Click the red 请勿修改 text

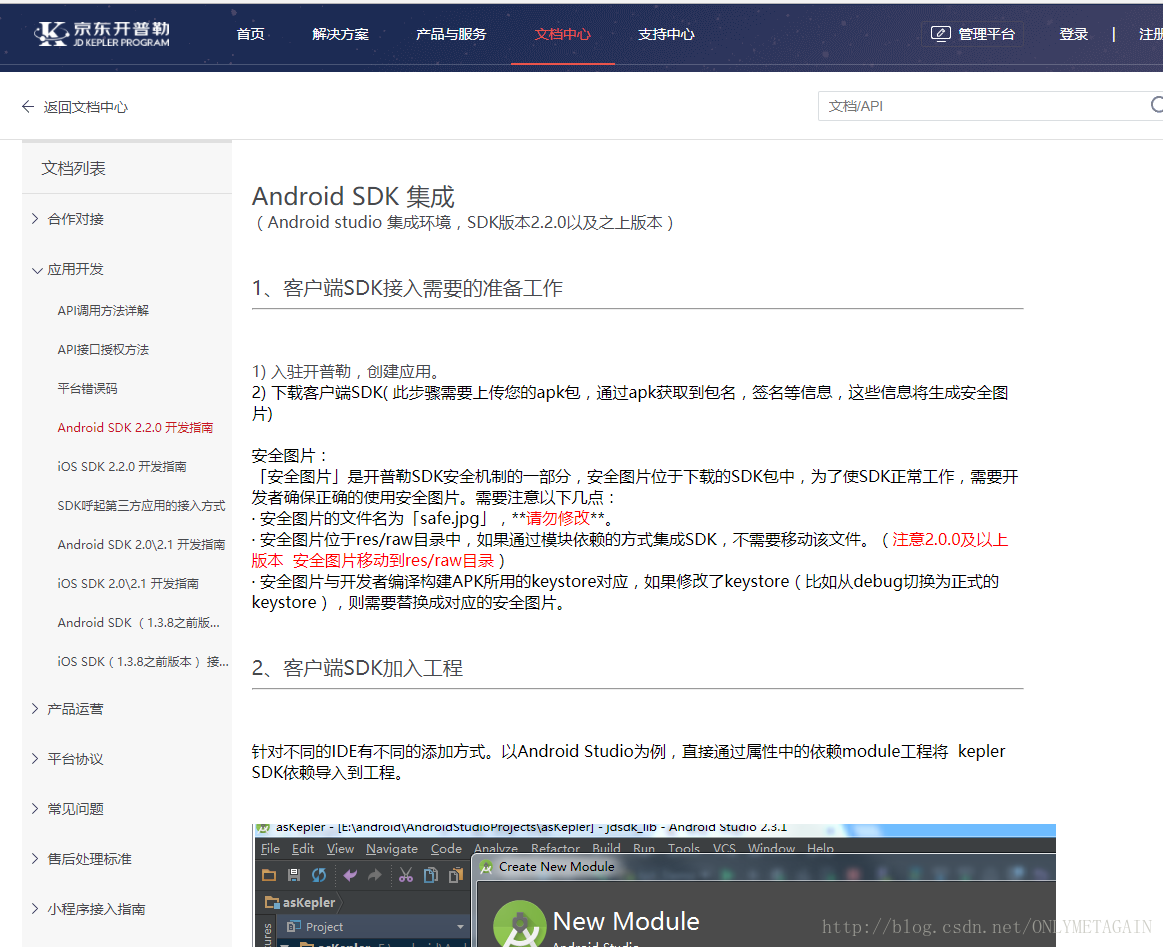pyautogui.click(x=558, y=518)
